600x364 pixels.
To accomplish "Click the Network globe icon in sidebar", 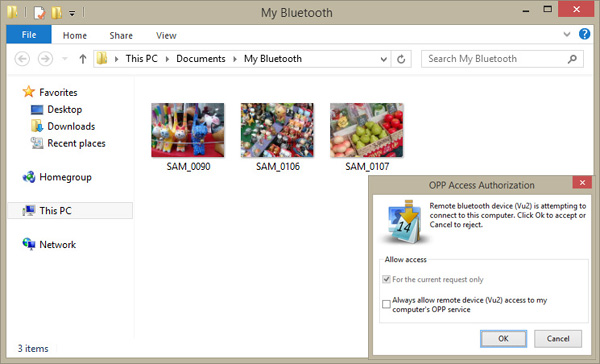I will pos(29,244).
